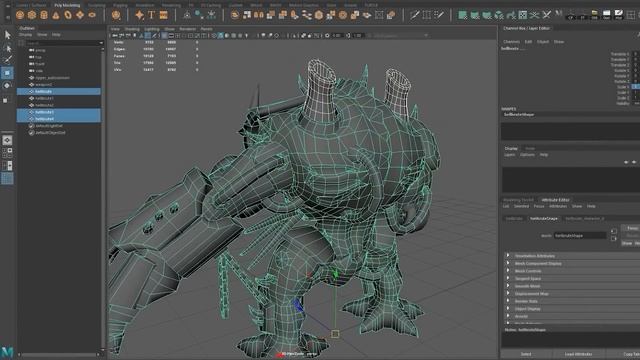Create a polygon sphere from the shelf
640x360 pixels.
click(x=20, y=16)
